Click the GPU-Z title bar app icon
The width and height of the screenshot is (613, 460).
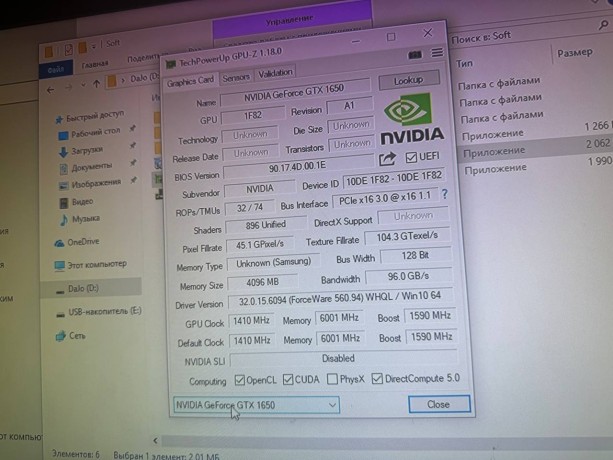171,64
